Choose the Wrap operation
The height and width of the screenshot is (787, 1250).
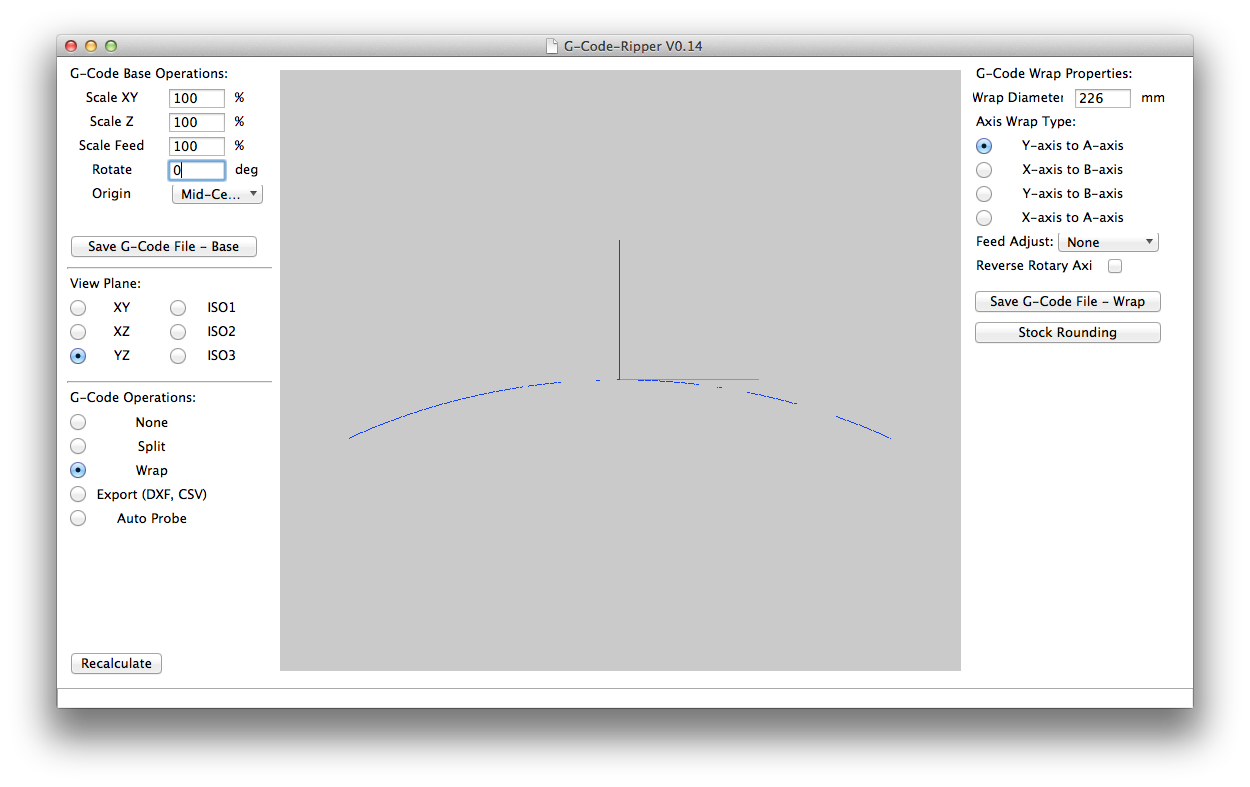(78, 471)
